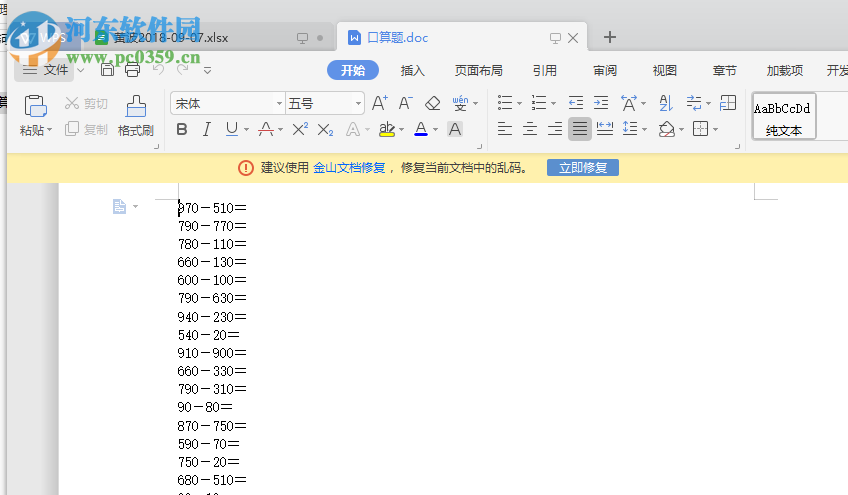This screenshot has height=495, width=848.
Task: Click the Distributed alignment icon
Action: pyautogui.click(x=605, y=129)
